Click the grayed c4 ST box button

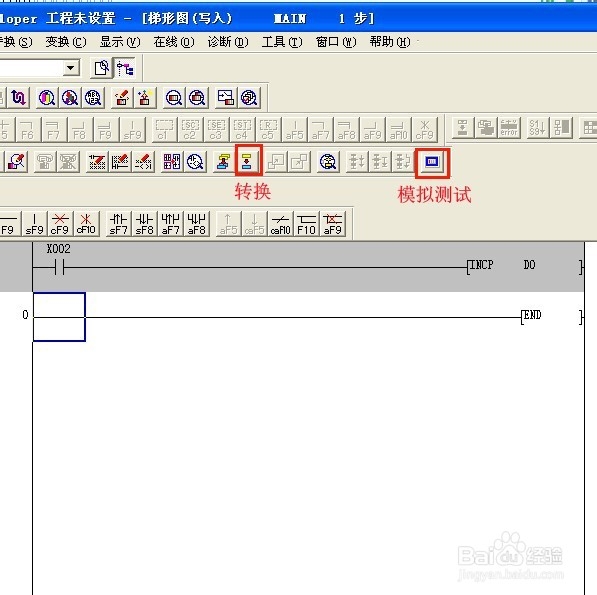[242, 129]
